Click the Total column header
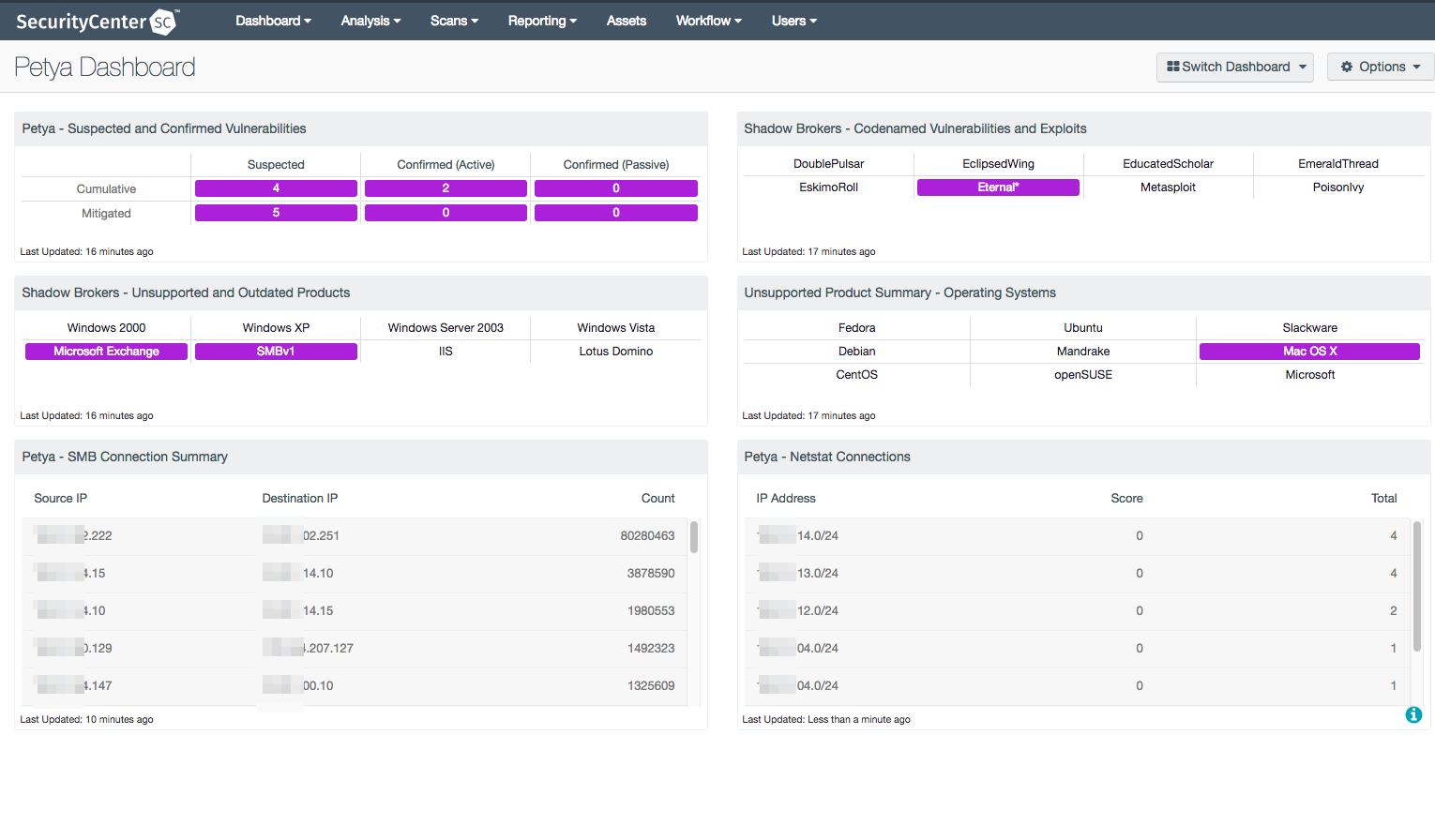1435x840 pixels. pyautogui.click(x=1383, y=499)
